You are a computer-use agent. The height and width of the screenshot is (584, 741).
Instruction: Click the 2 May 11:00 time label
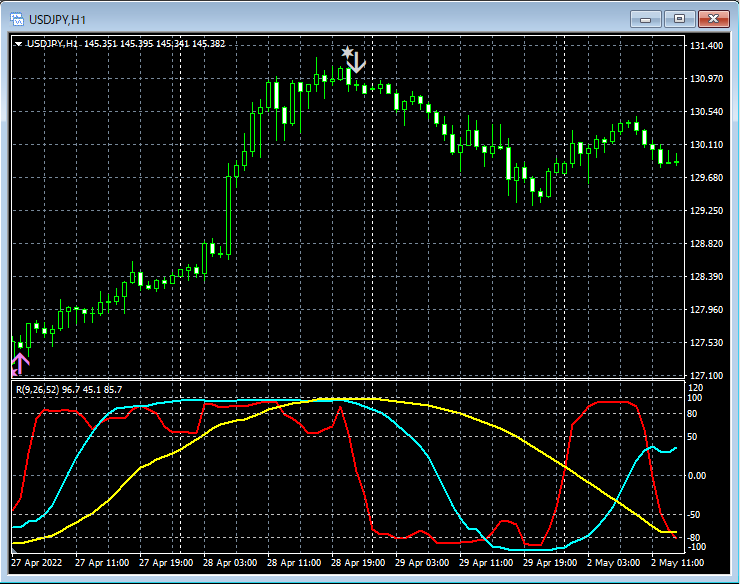click(x=677, y=564)
